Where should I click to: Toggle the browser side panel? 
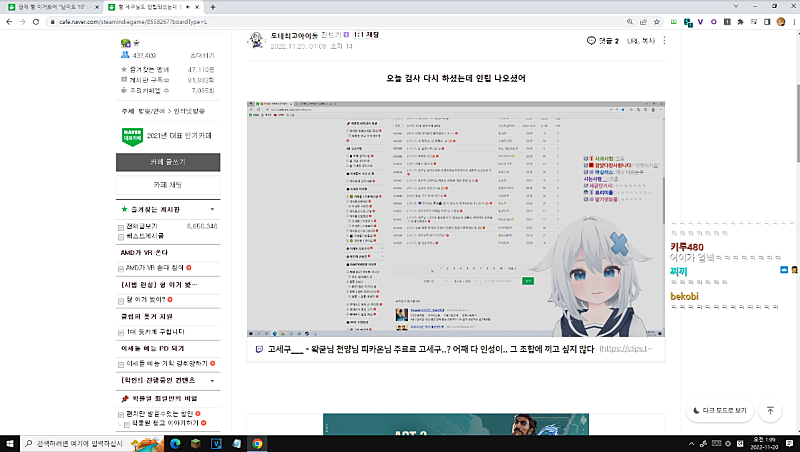tap(767, 22)
